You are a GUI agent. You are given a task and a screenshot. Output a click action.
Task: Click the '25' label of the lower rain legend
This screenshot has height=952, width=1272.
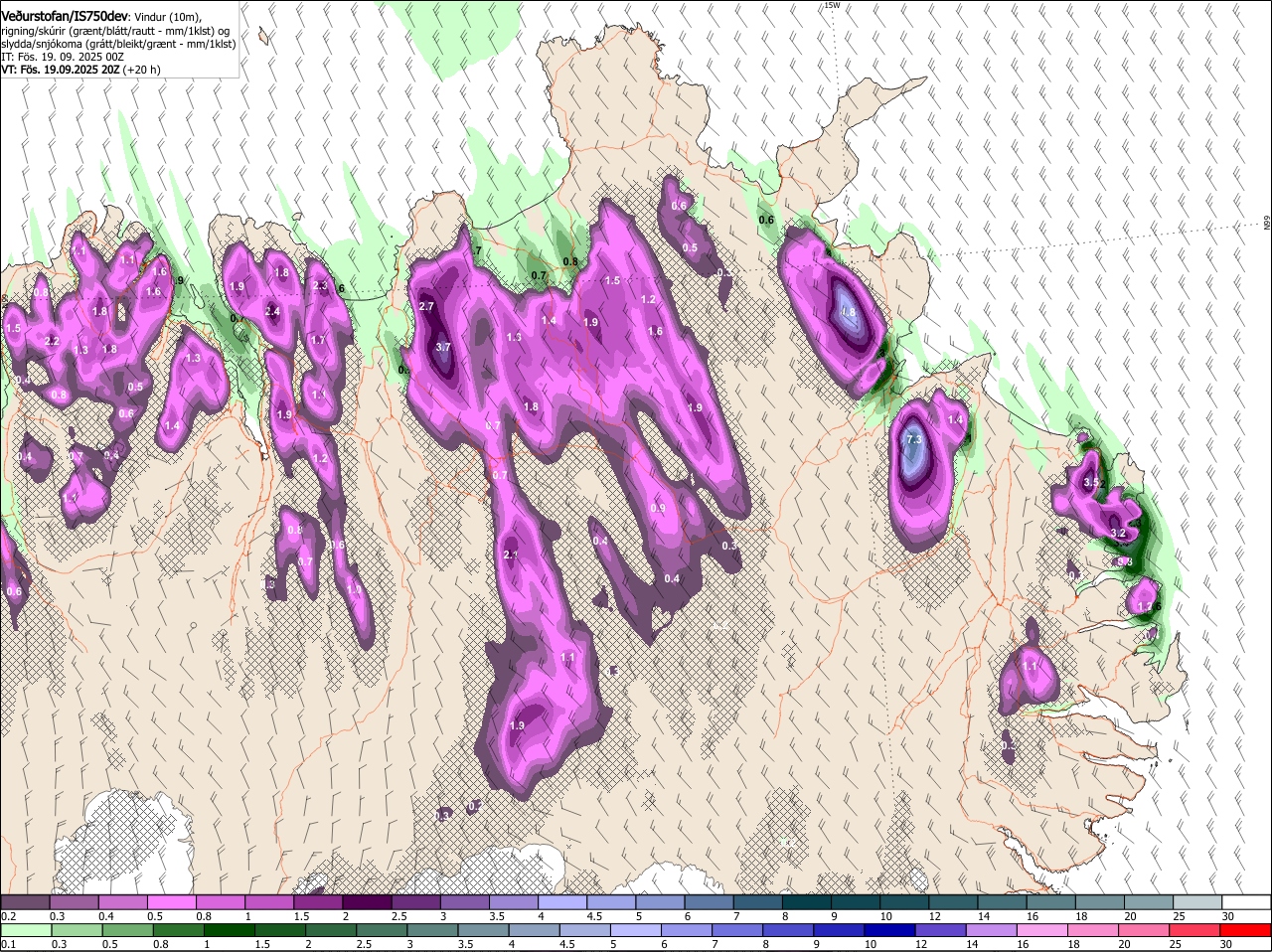(1176, 944)
